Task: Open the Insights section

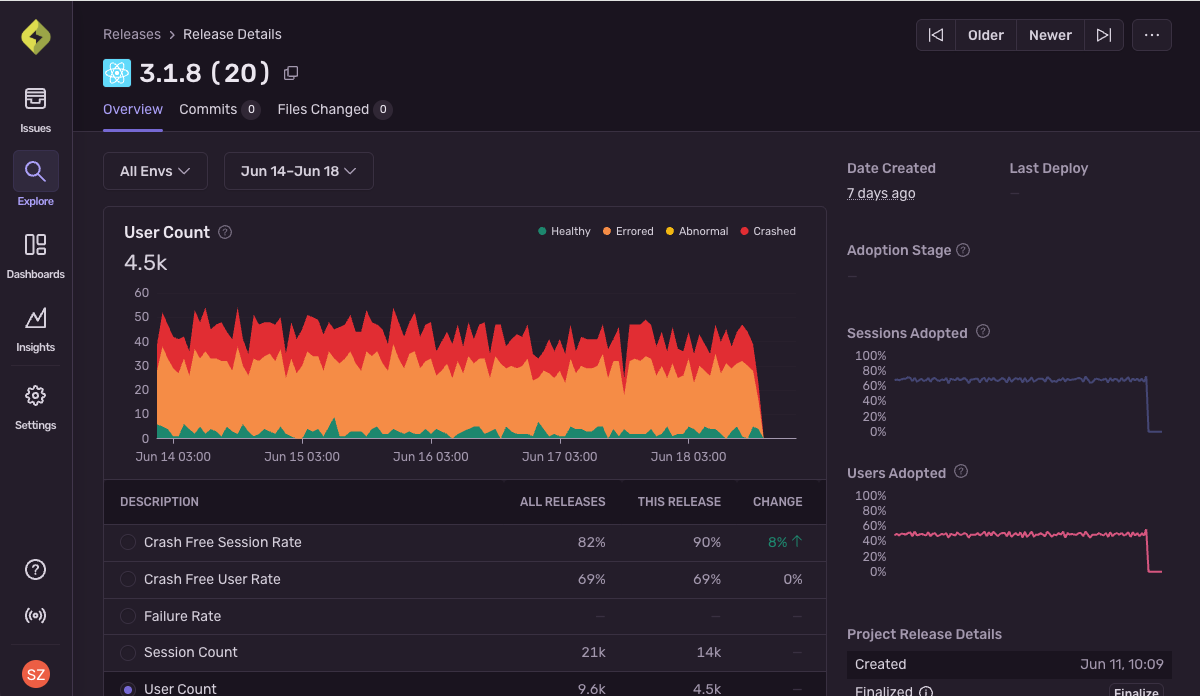Action: click(35, 330)
